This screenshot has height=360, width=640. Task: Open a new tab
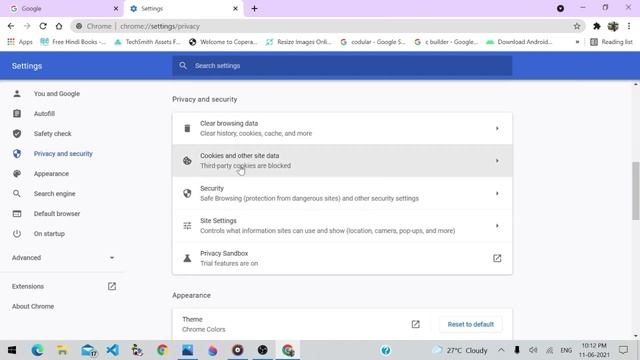point(254,9)
